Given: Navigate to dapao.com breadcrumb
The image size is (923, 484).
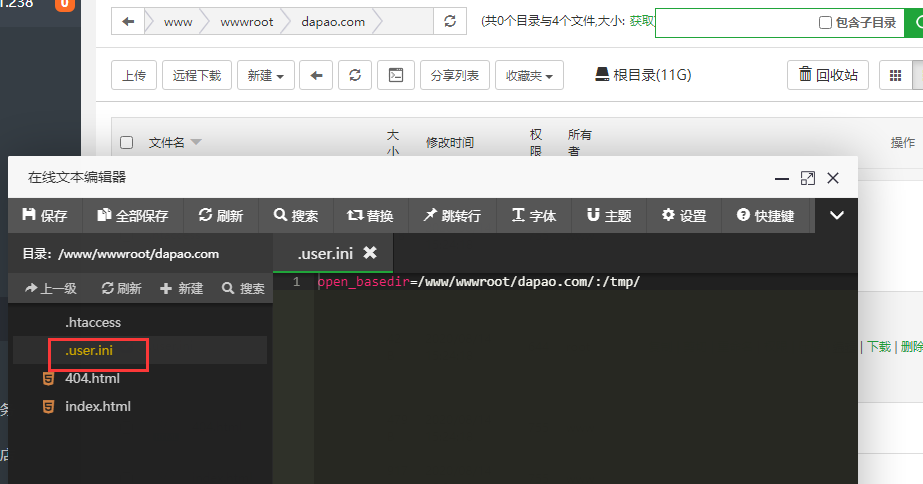Looking at the screenshot, I should pyautogui.click(x=333, y=22).
